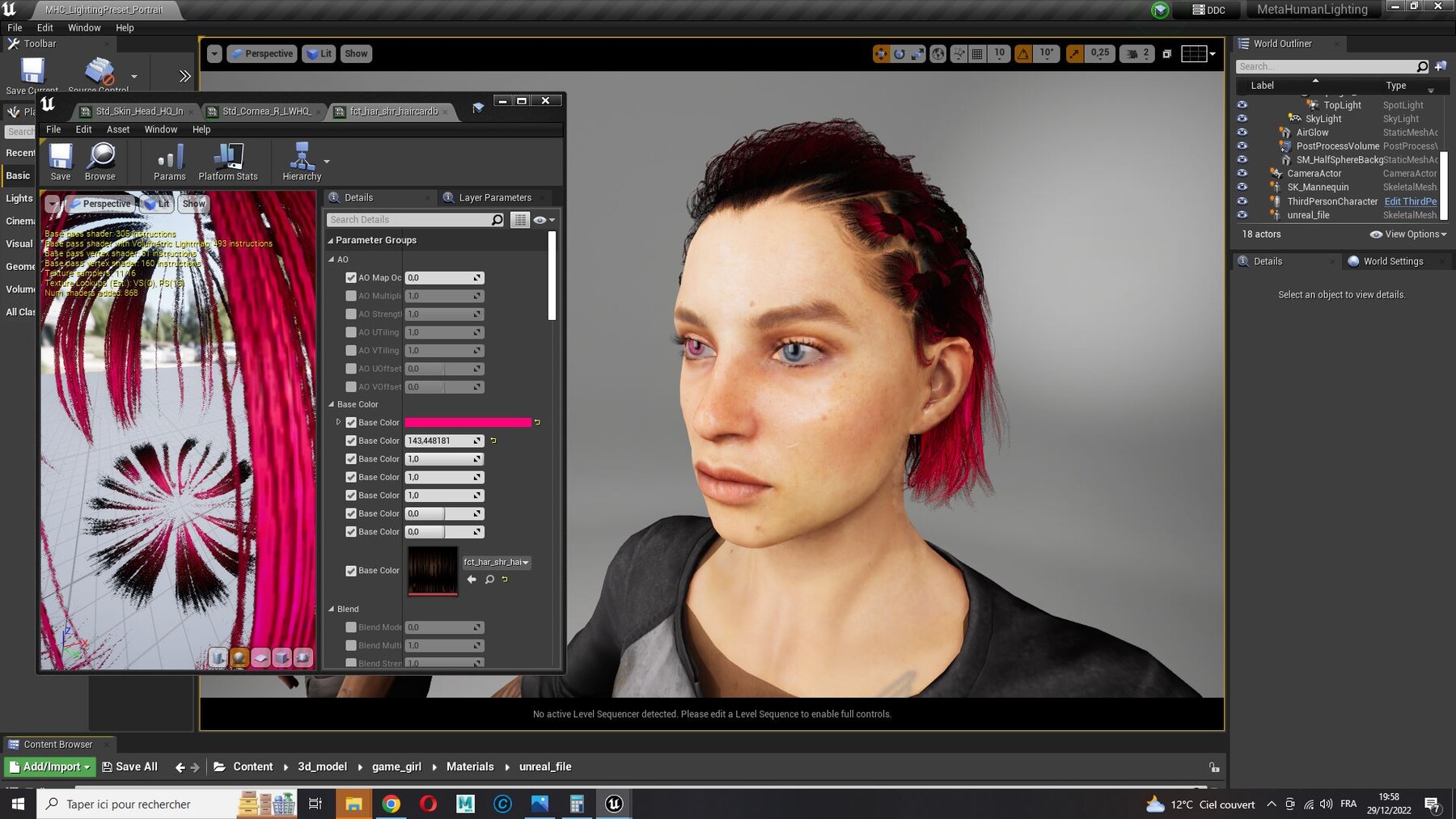
Task: Open camera speed setting in viewport
Action: click(x=1138, y=53)
